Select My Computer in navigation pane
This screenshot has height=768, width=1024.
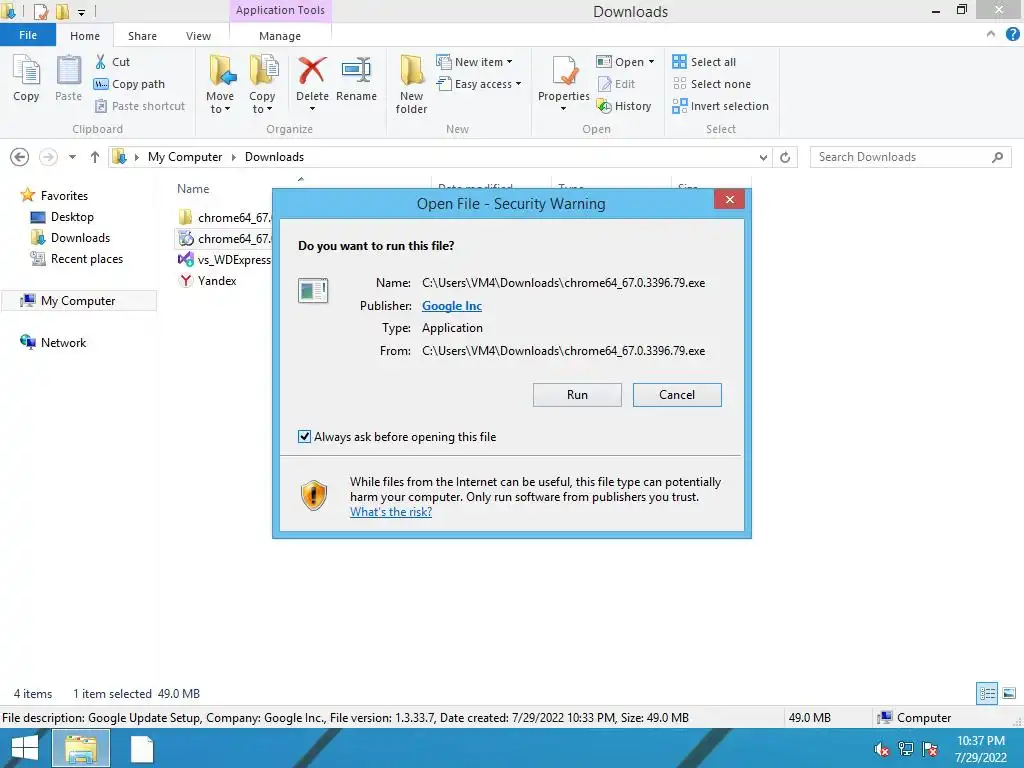coord(78,300)
